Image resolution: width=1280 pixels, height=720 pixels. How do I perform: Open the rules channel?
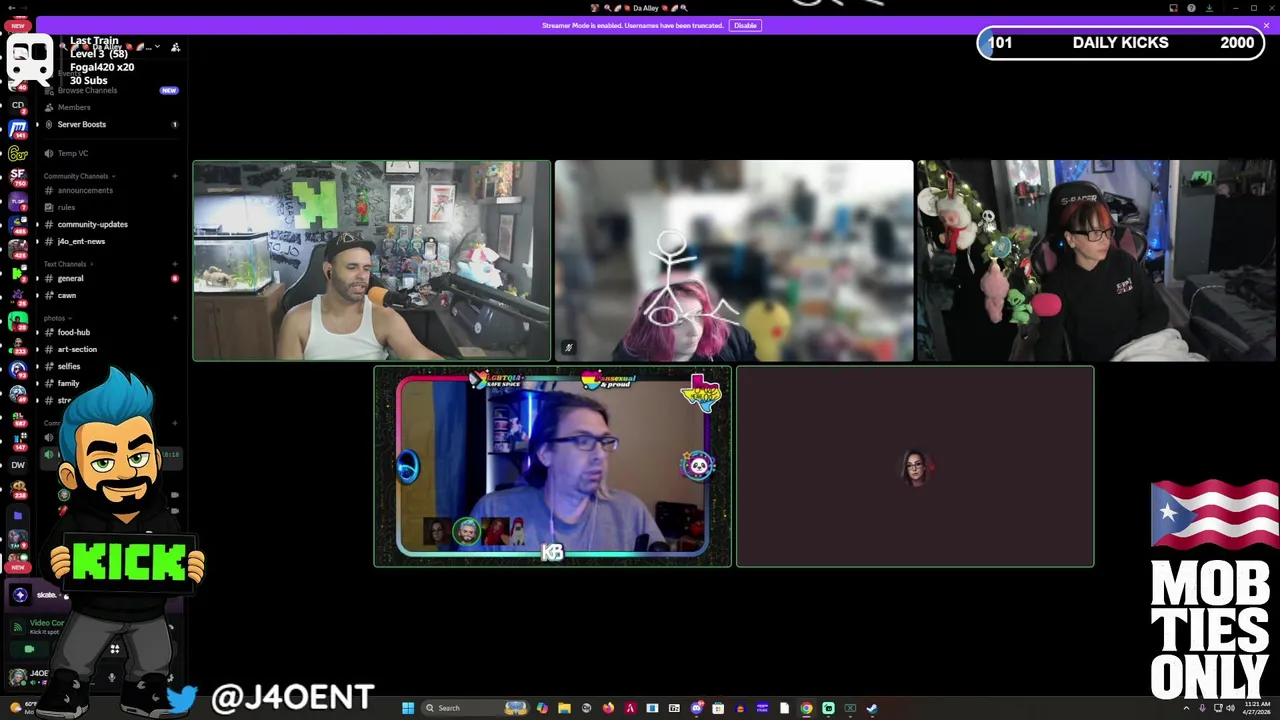tap(110, 207)
